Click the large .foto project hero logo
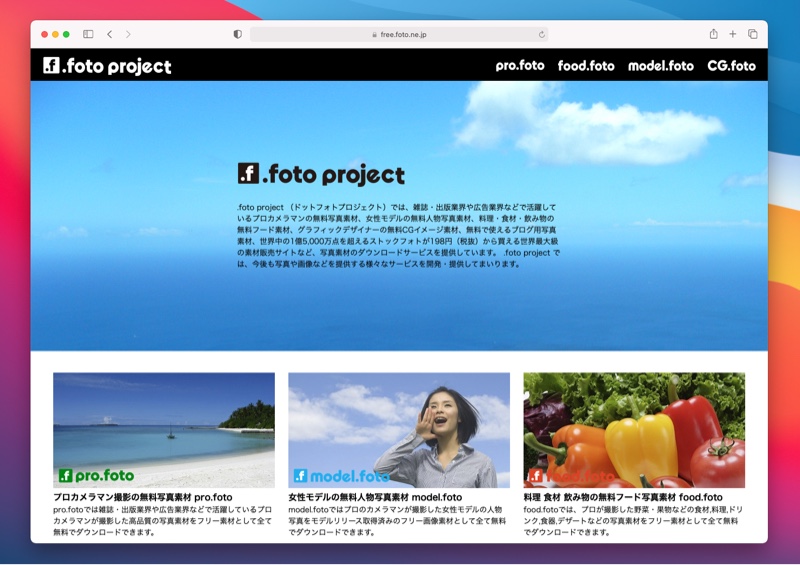 coord(321,174)
